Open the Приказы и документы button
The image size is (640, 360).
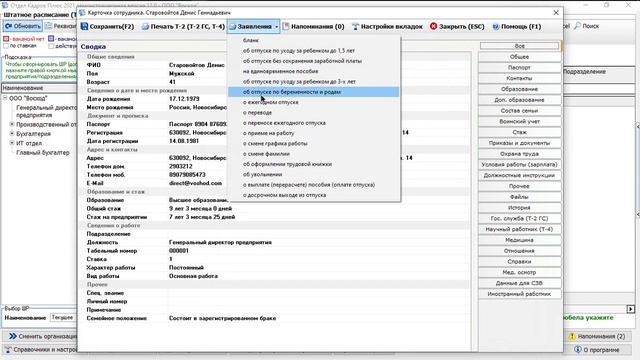[519, 143]
